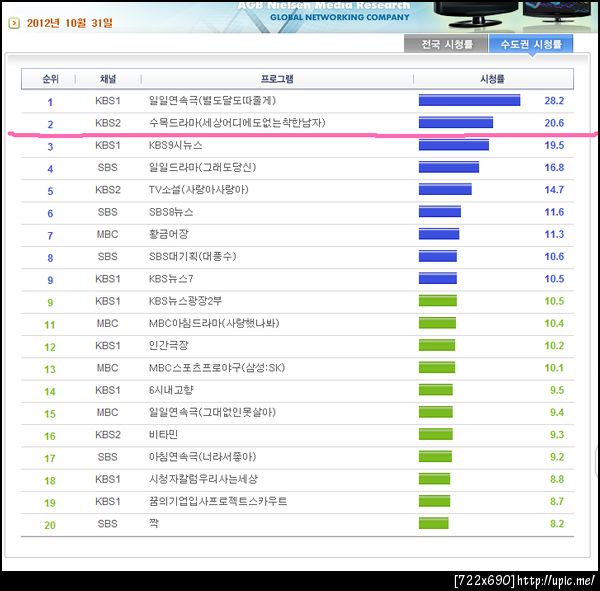This screenshot has height=591, width=600.
Task: Select program MBC아침드라마(사랑했나봐)
Action: (214, 323)
